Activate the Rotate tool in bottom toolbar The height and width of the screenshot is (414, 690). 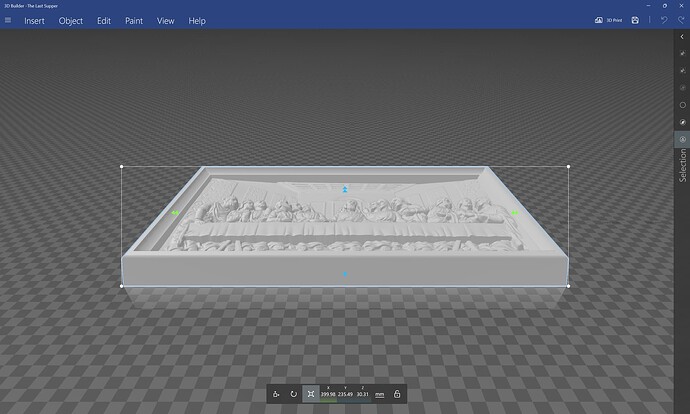294,394
